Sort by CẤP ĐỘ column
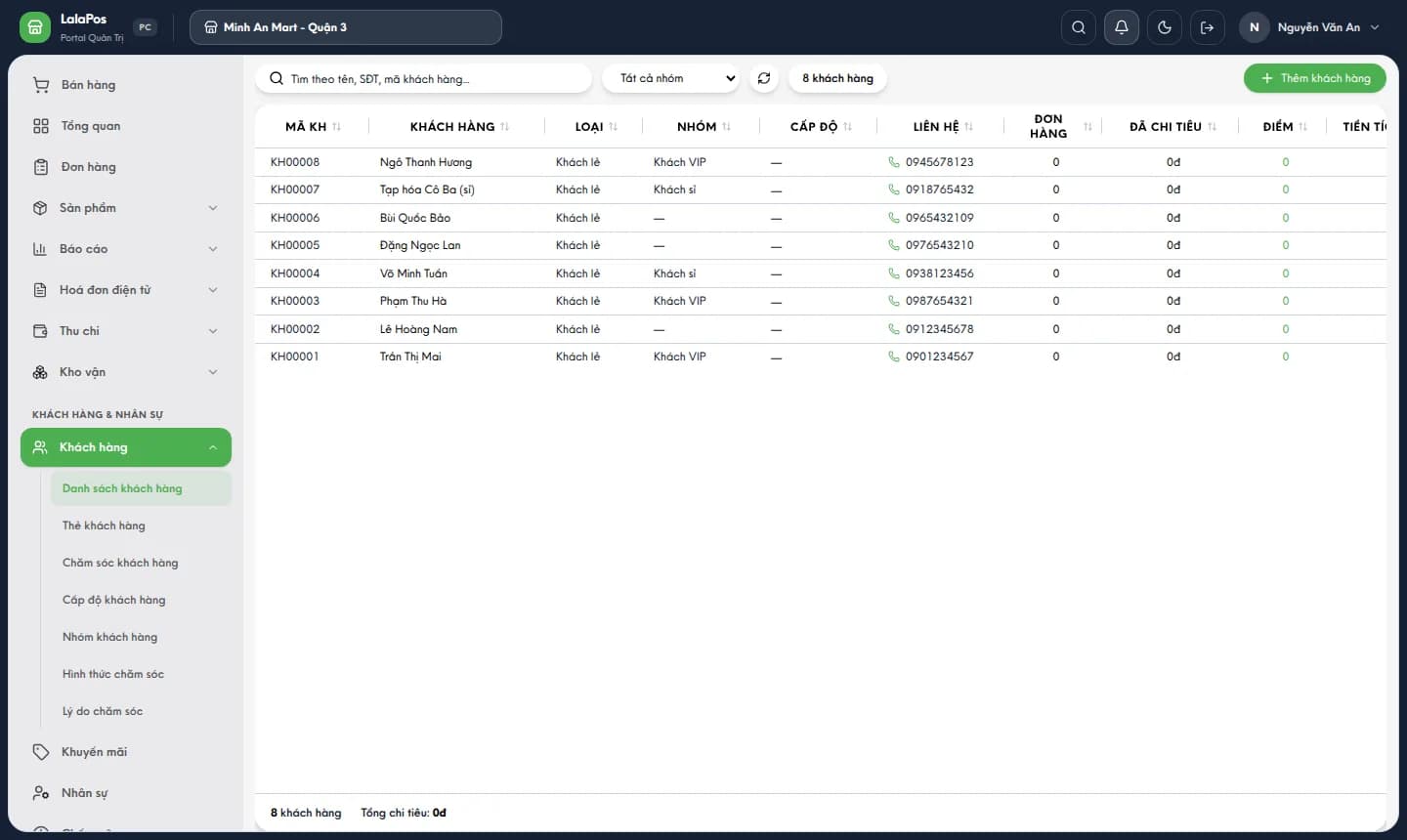 point(847,127)
